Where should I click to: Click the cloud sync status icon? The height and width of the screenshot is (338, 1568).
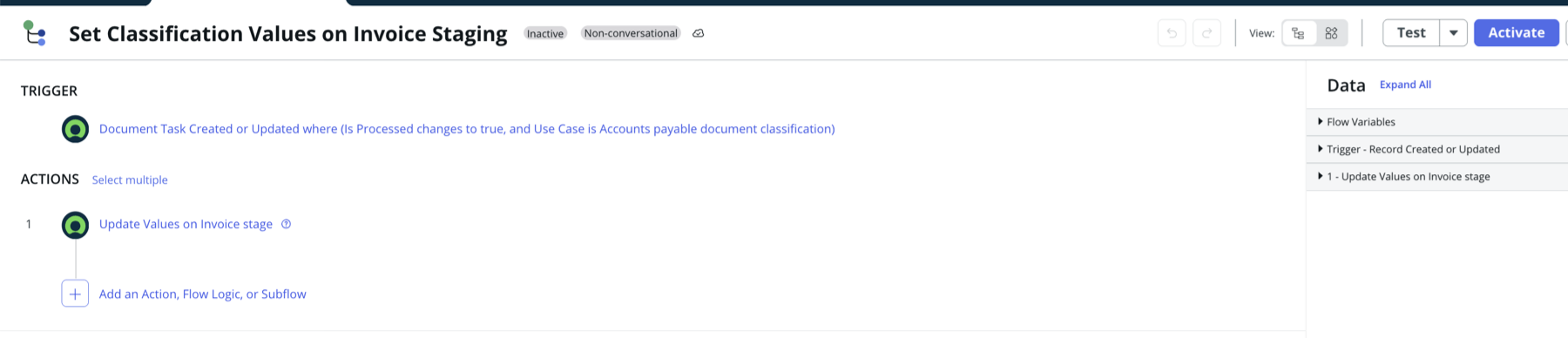point(698,33)
